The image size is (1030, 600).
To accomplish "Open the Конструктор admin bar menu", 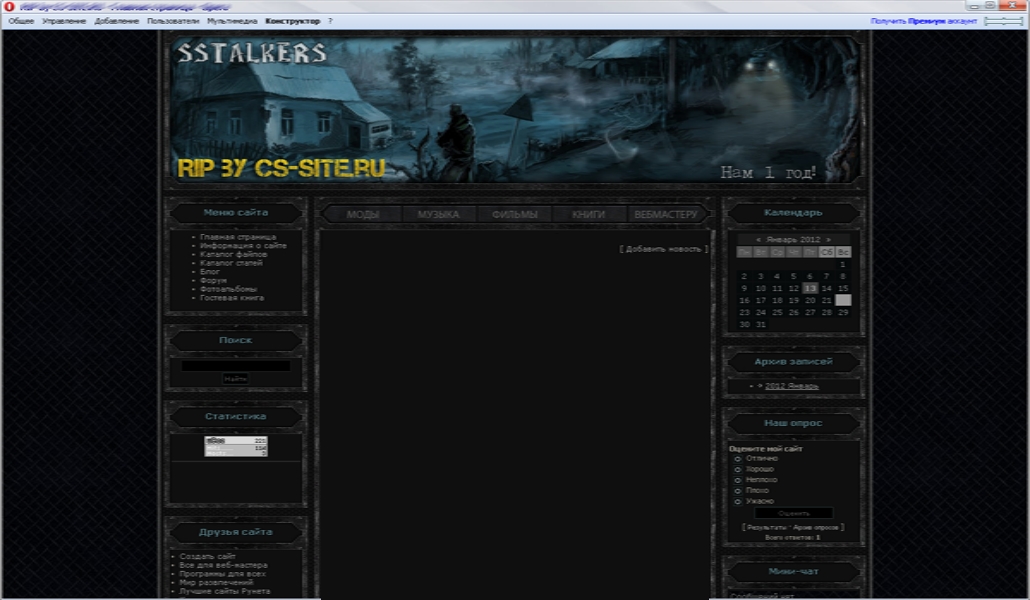I will [292, 21].
